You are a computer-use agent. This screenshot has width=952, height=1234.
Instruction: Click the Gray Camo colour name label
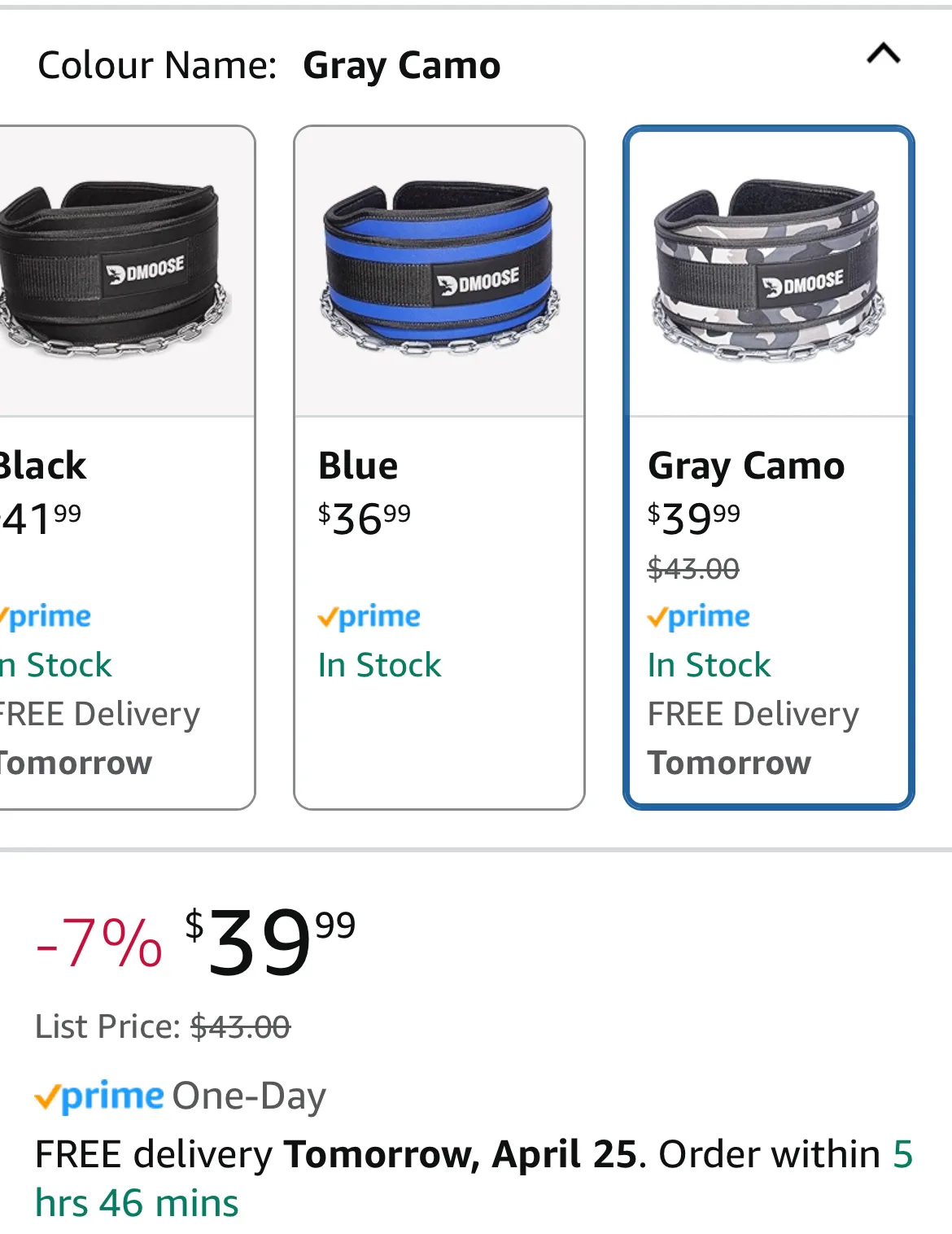point(746,467)
